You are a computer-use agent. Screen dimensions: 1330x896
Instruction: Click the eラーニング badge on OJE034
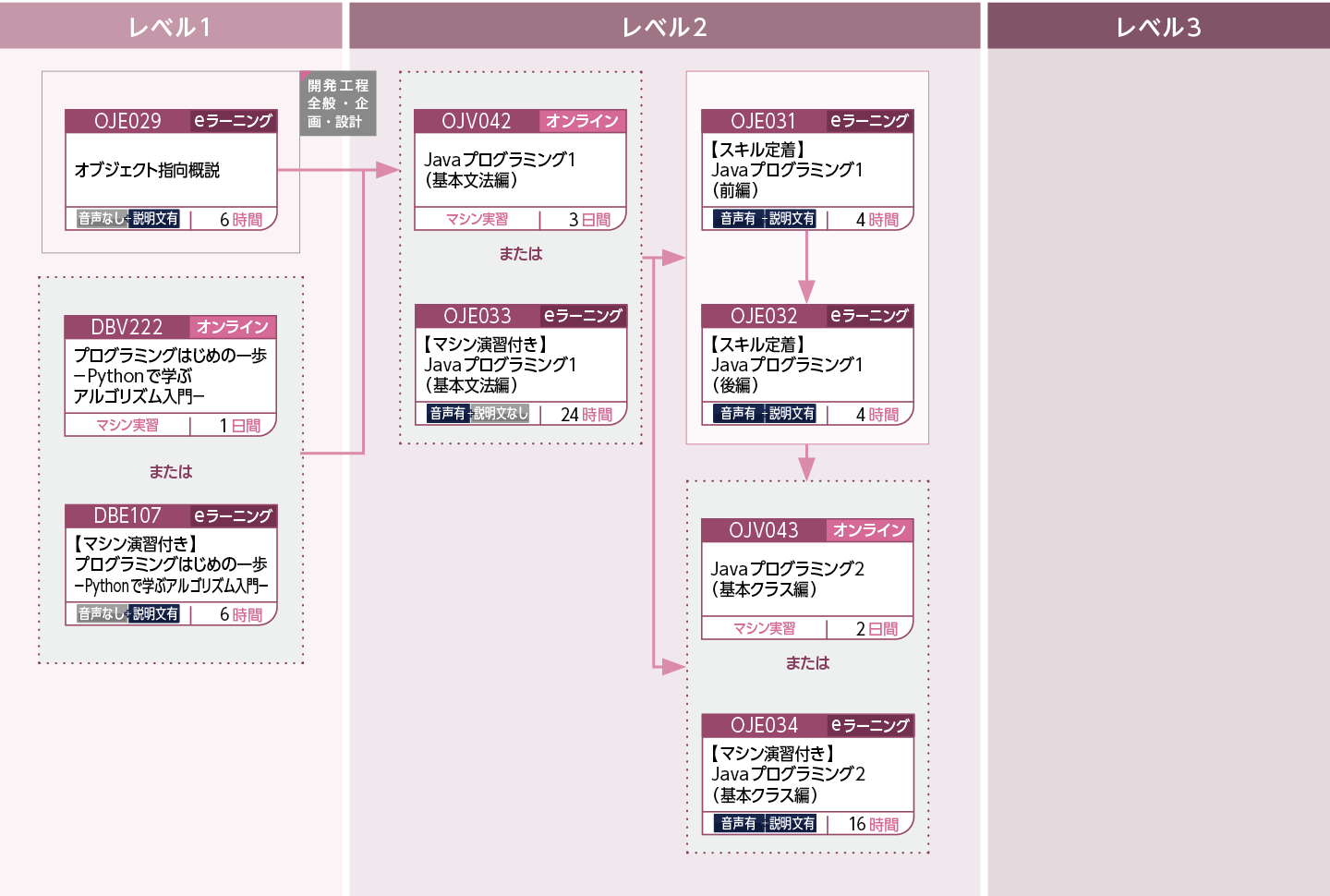click(869, 725)
